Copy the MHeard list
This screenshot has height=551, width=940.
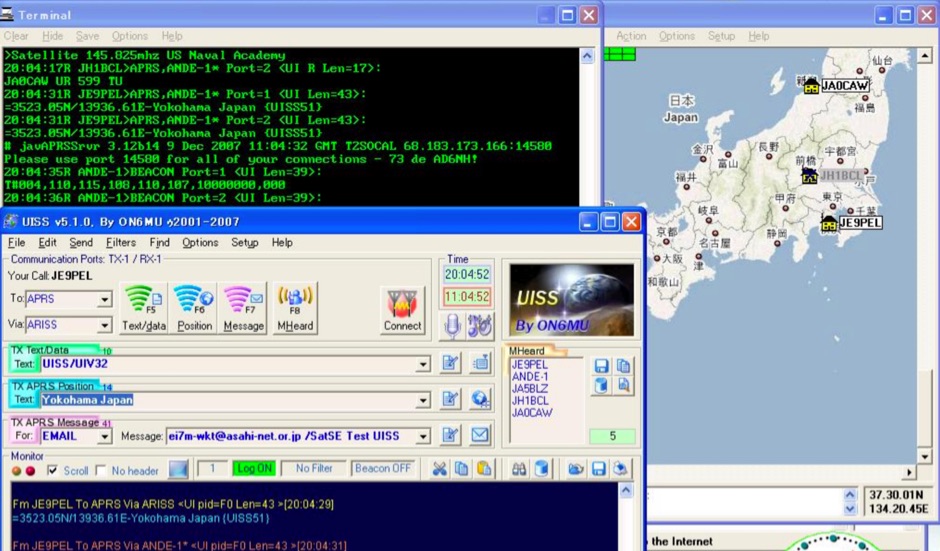point(623,366)
